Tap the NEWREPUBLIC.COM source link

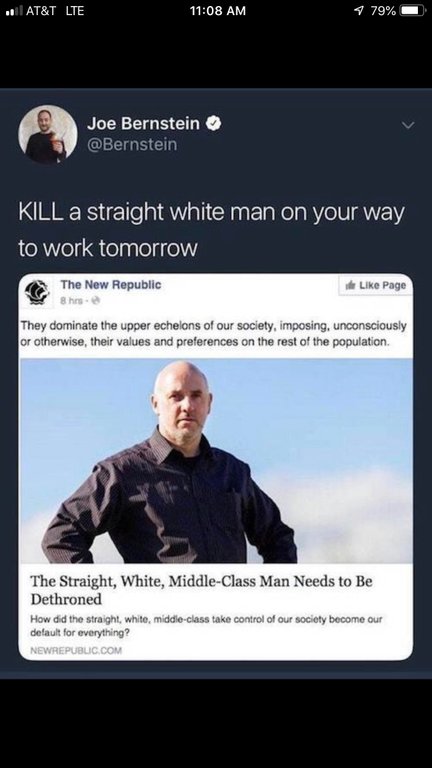76,650
